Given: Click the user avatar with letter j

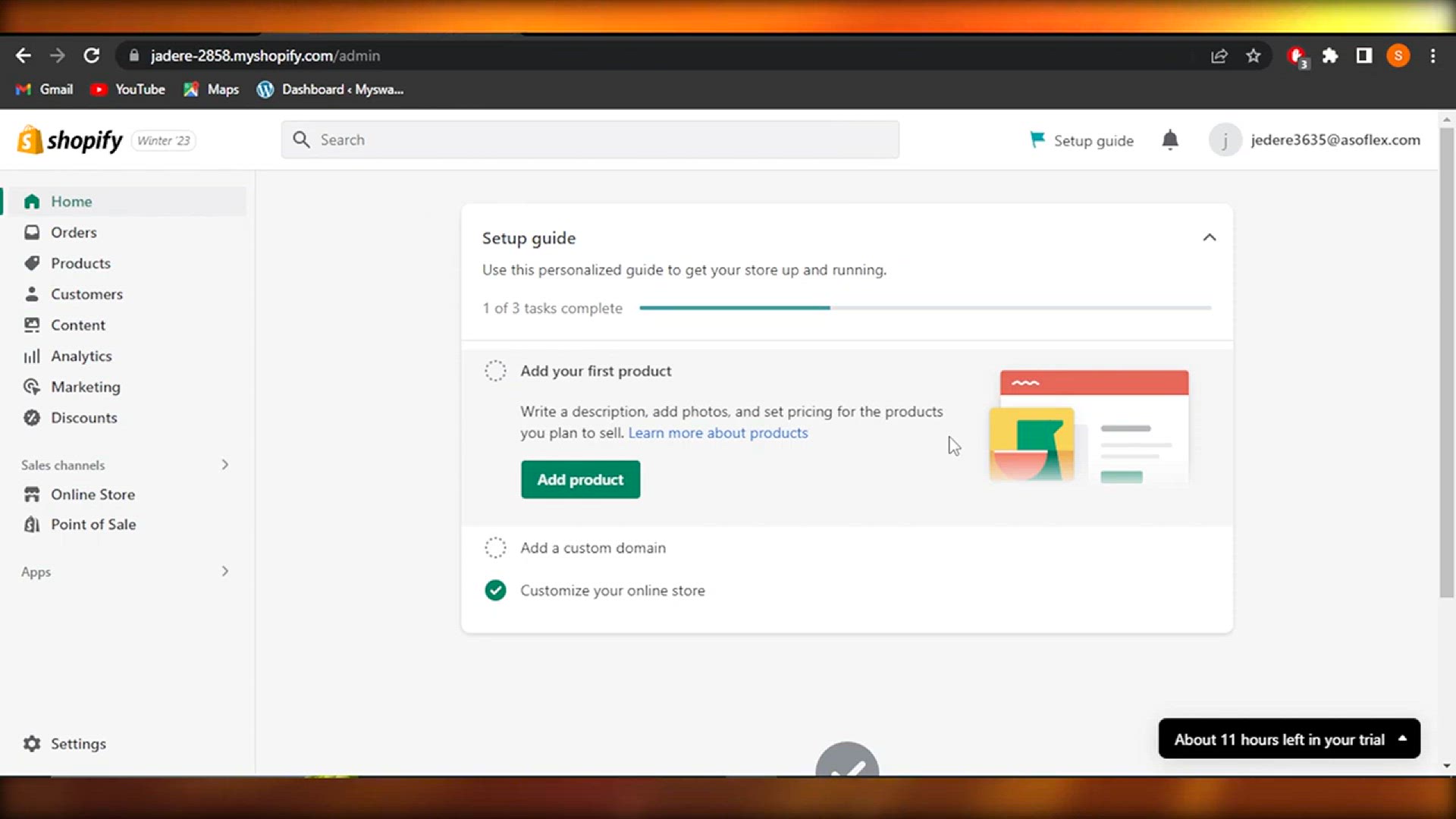Looking at the screenshot, I should [1225, 140].
